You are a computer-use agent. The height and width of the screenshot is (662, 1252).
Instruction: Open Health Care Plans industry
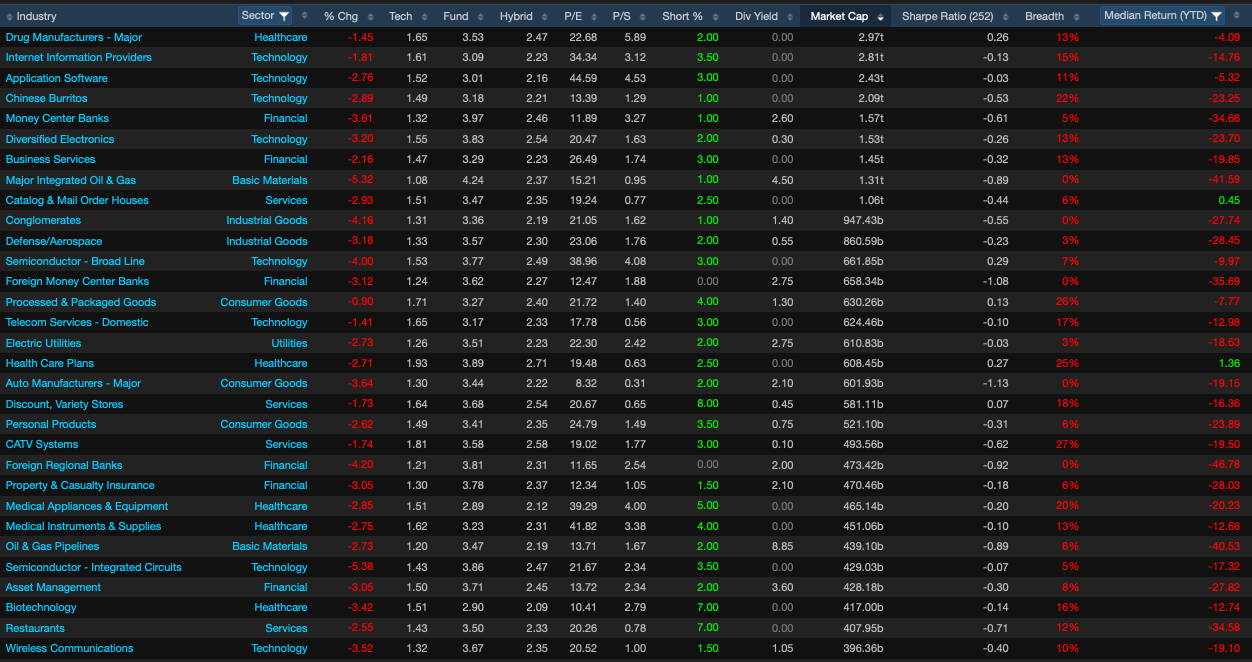50,363
